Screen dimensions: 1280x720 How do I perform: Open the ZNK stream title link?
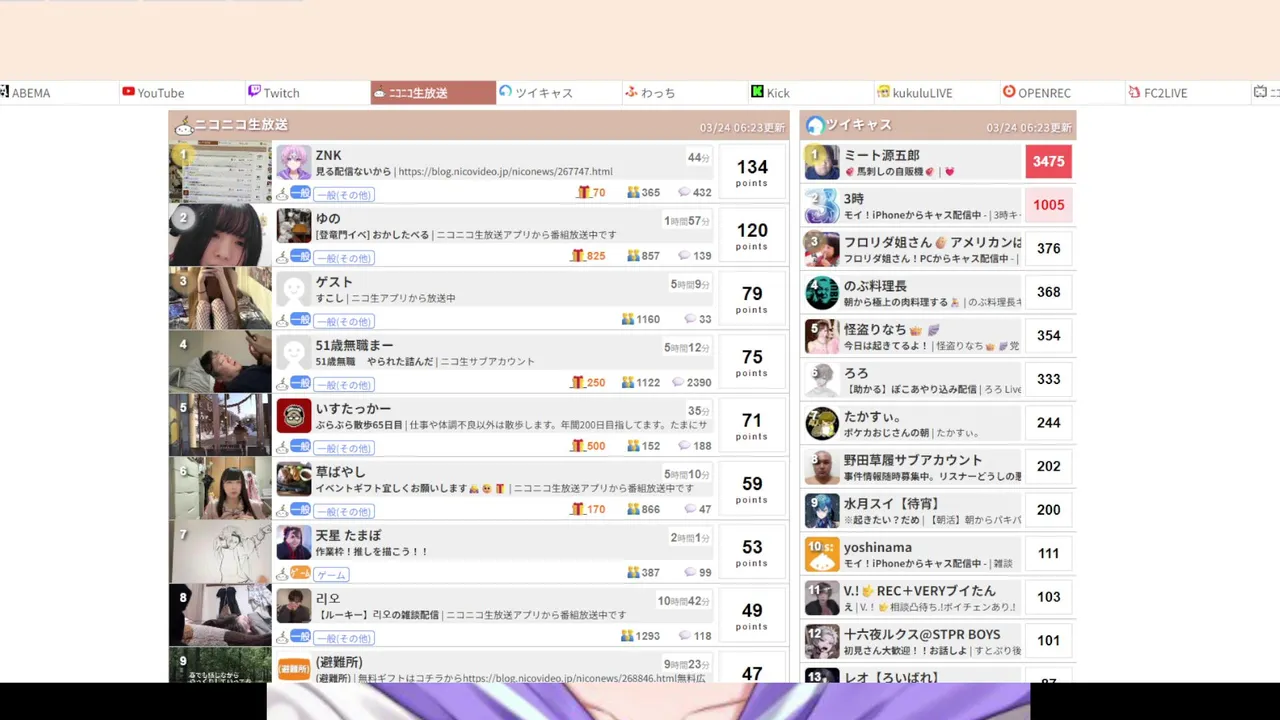464,171
